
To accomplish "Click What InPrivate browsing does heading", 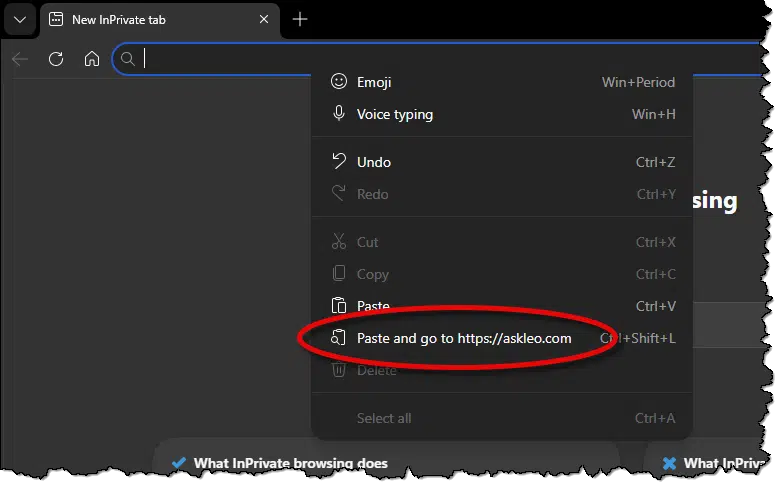I will point(290,463).
